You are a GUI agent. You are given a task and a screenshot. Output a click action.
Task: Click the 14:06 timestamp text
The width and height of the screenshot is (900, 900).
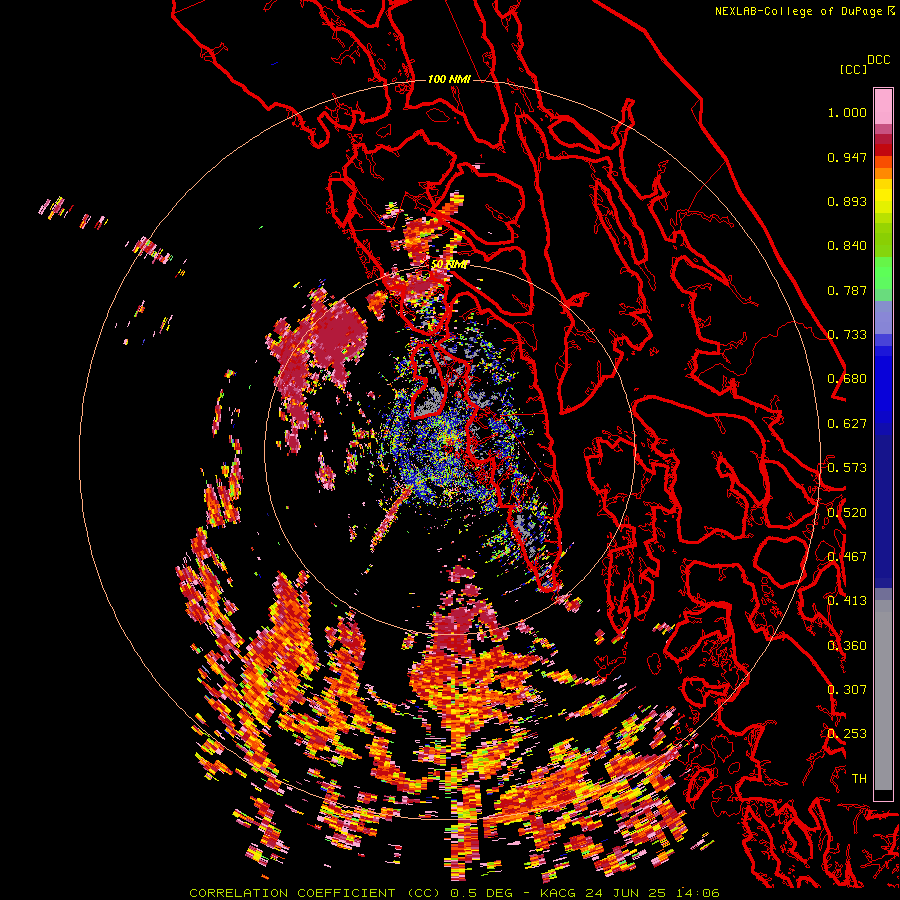(699, 893)
